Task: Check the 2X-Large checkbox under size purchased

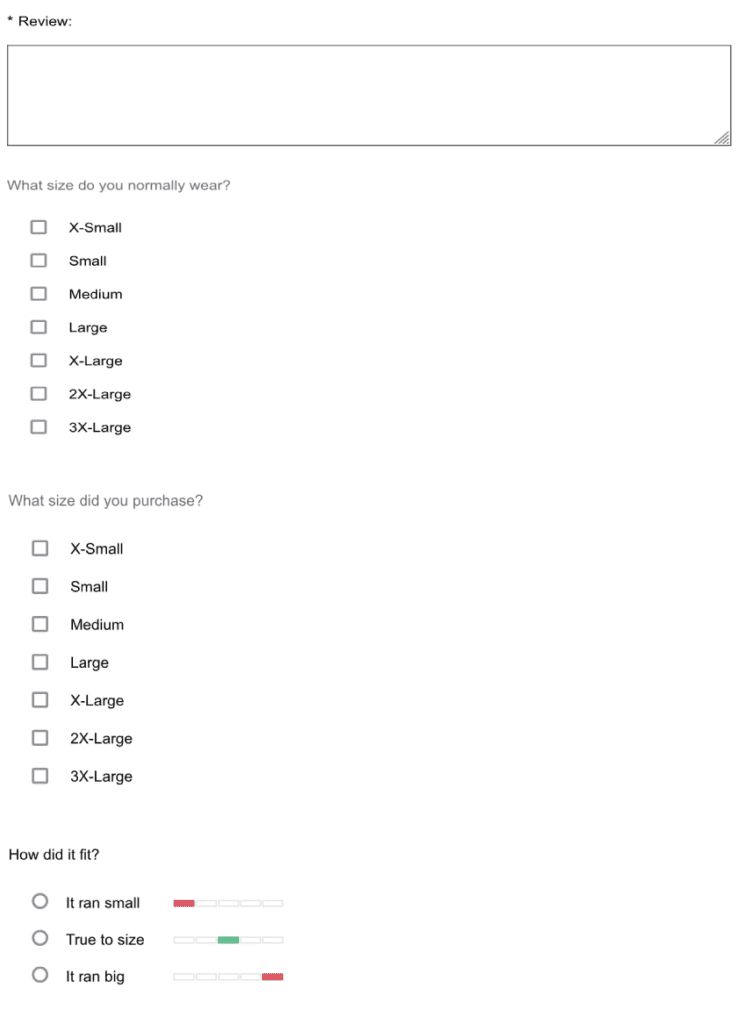Action: [x=39, y=738]
